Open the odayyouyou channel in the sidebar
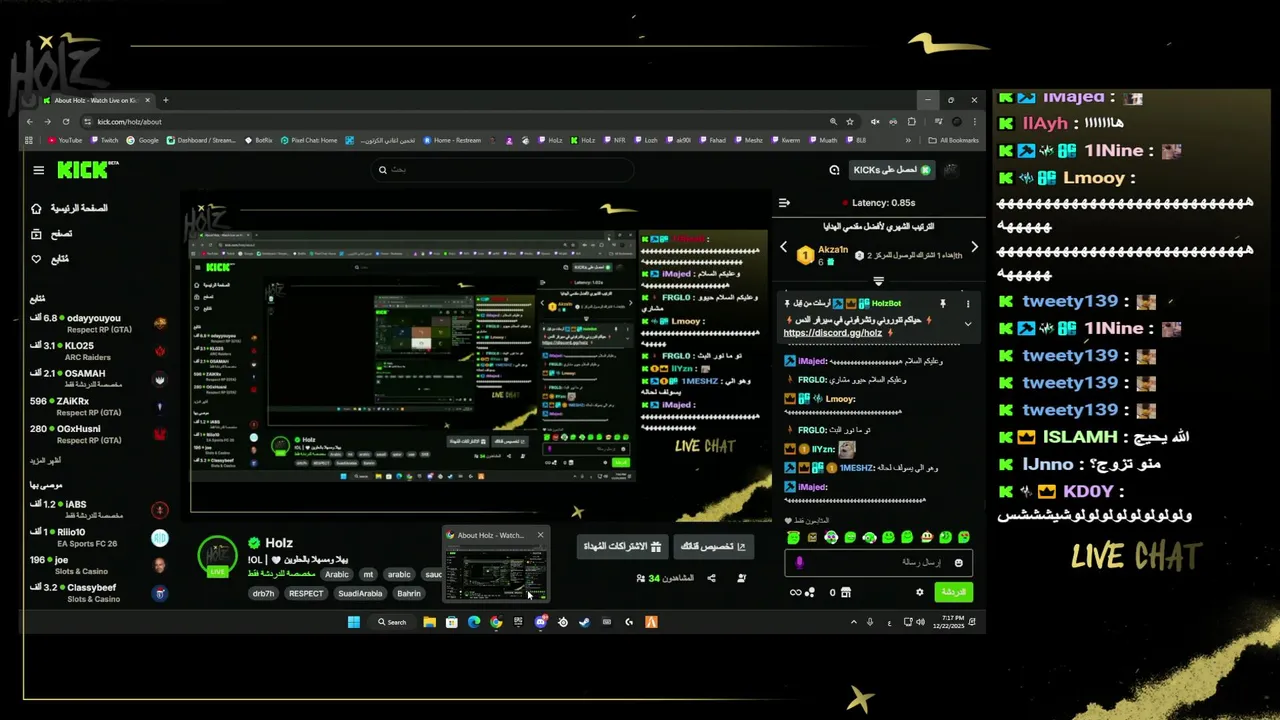This screenshot has width=1280, height=720. 98,323
